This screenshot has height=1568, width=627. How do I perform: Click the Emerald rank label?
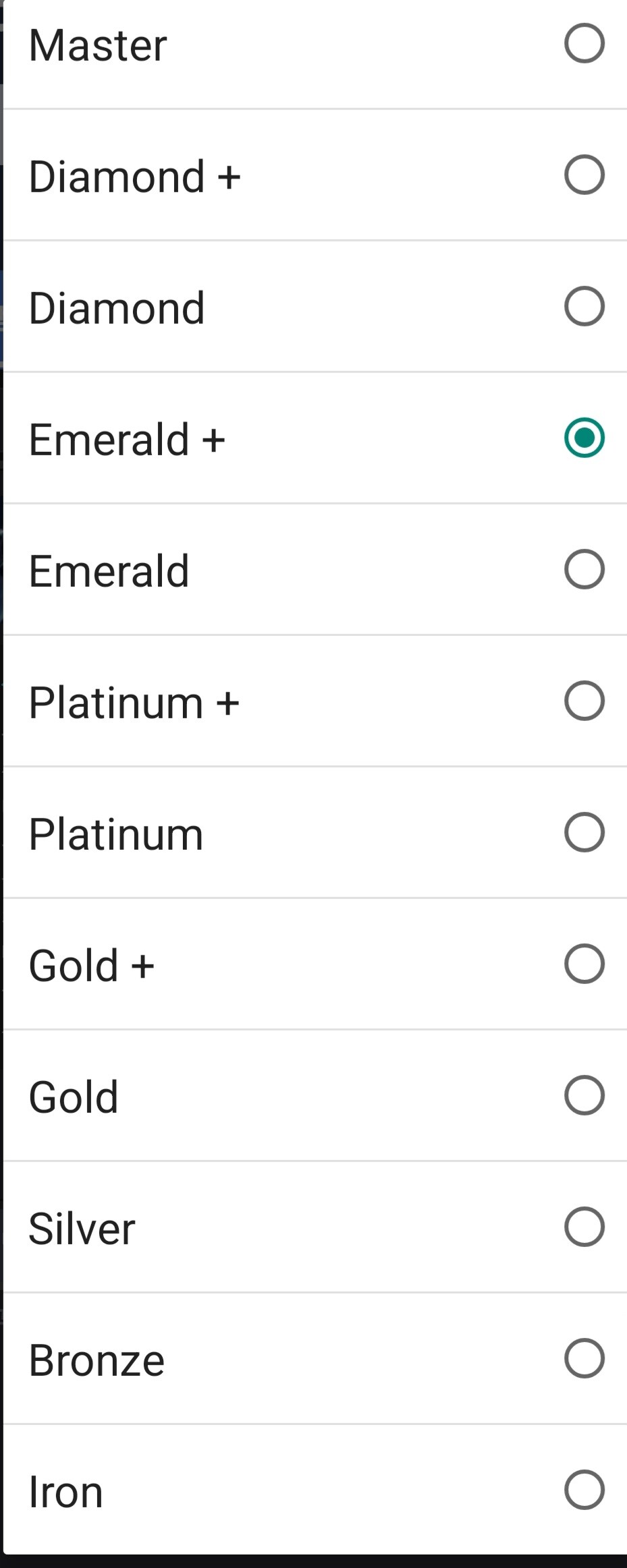tap(109, 571)
